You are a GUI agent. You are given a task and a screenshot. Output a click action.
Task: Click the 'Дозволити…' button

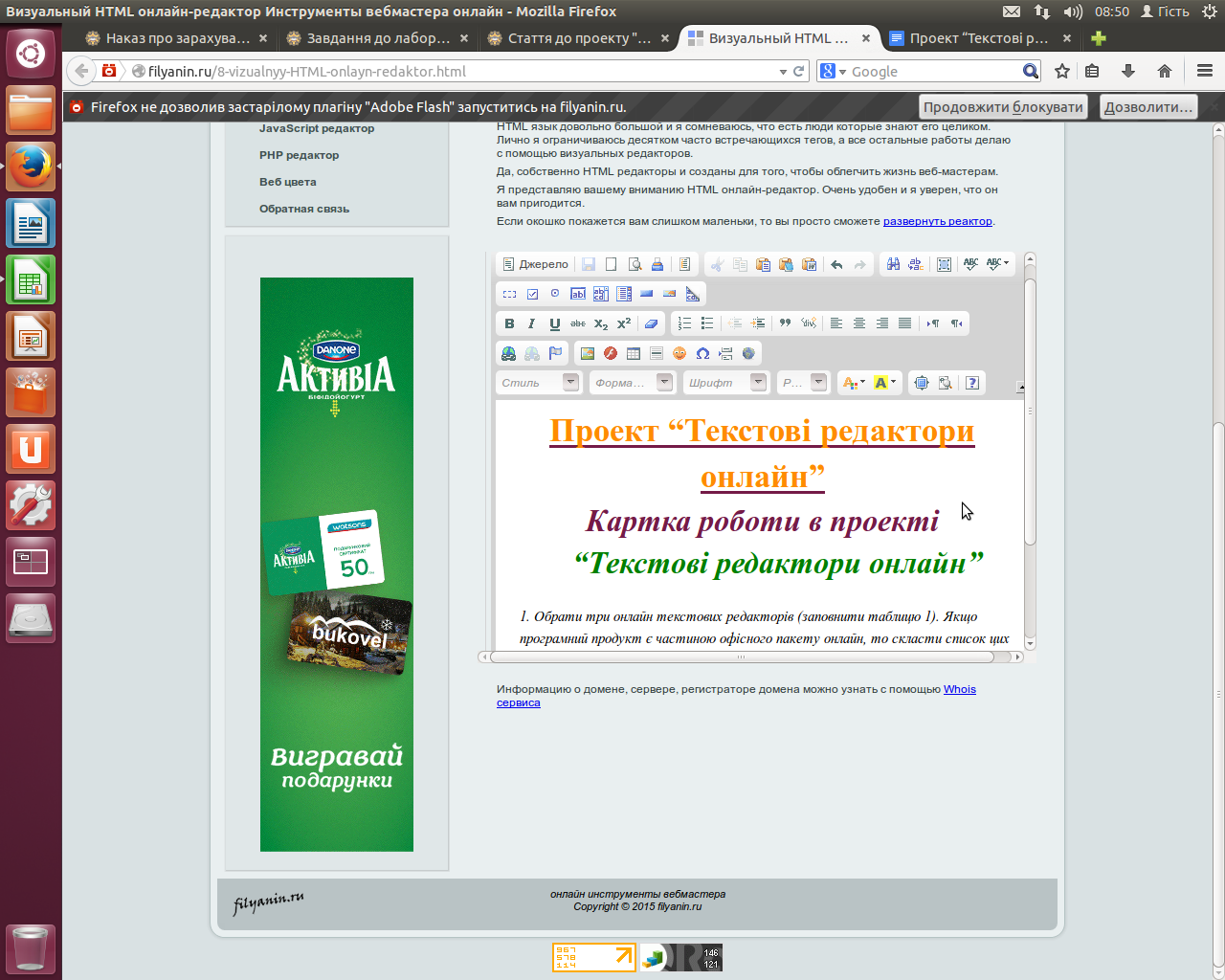pyautogui.click(x=1148, y=107)
